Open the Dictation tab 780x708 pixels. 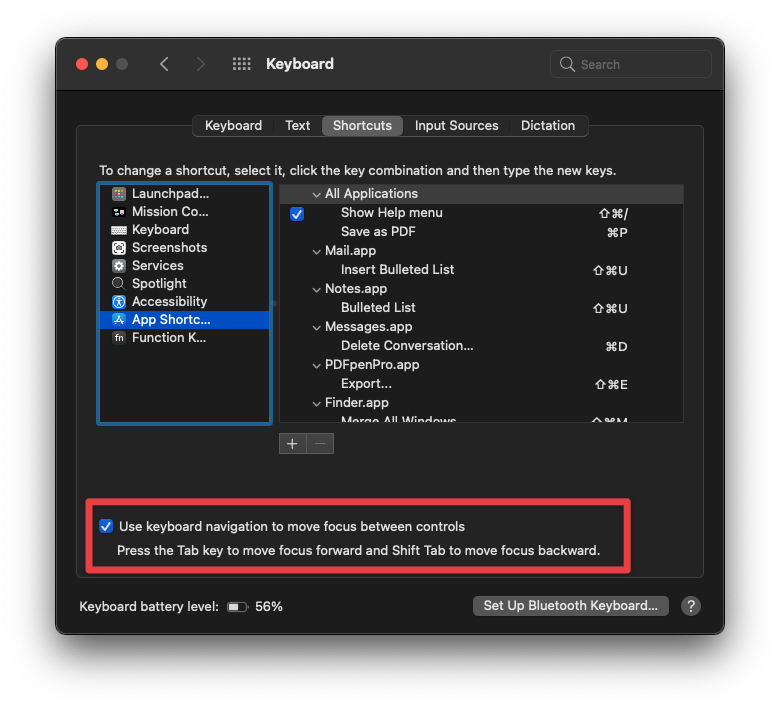pos(547,126)
